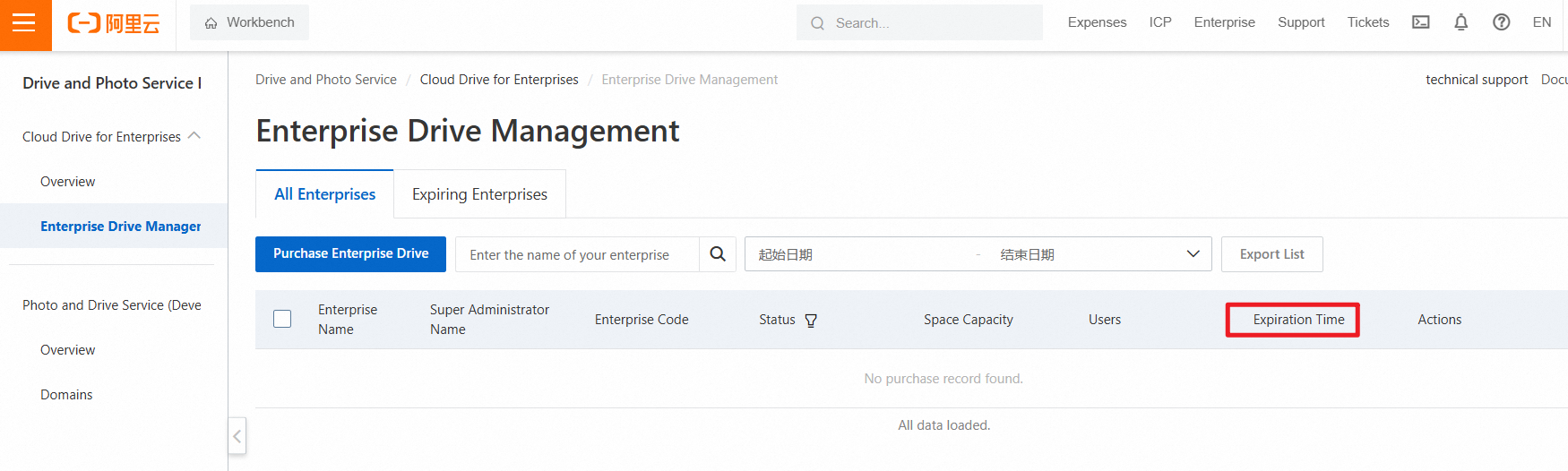The width and height of the screenshot is (1568, 471).
Task: Click the enterprise name search magnifier
Action: pos(718,254)
